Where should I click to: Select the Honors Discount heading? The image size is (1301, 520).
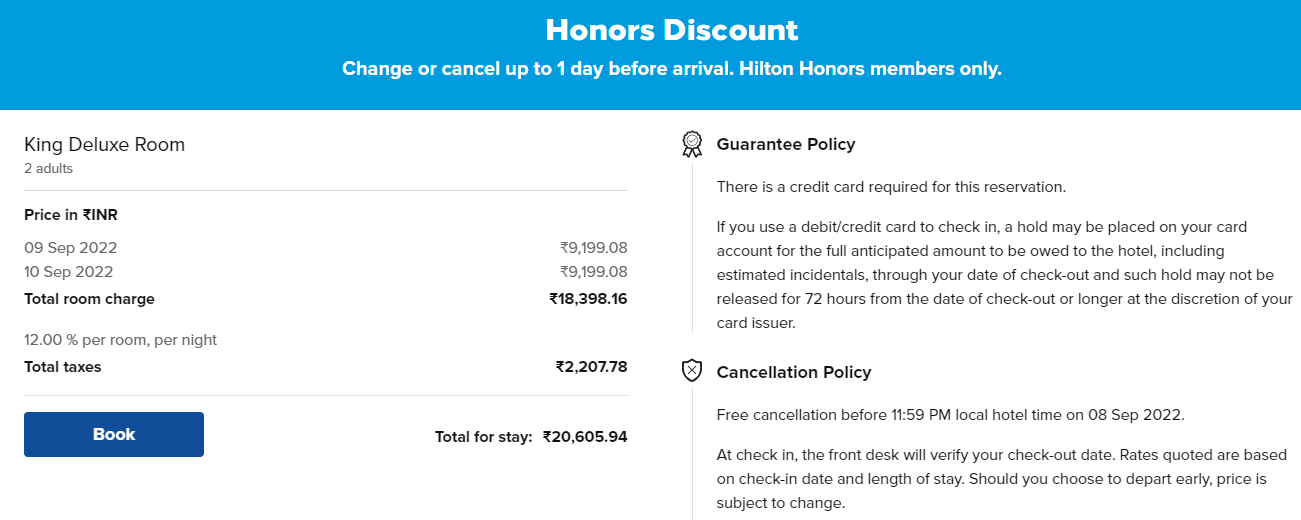point(672,30)
